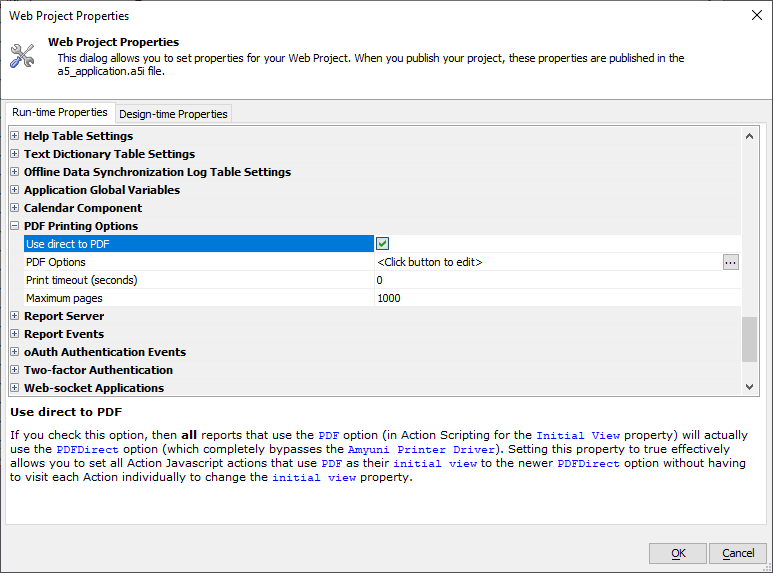Expand Offline Data Synchronization Log Table Settings
Viewport: 773px width, 573px height.
pyautogui.click(x=15, y=172)
